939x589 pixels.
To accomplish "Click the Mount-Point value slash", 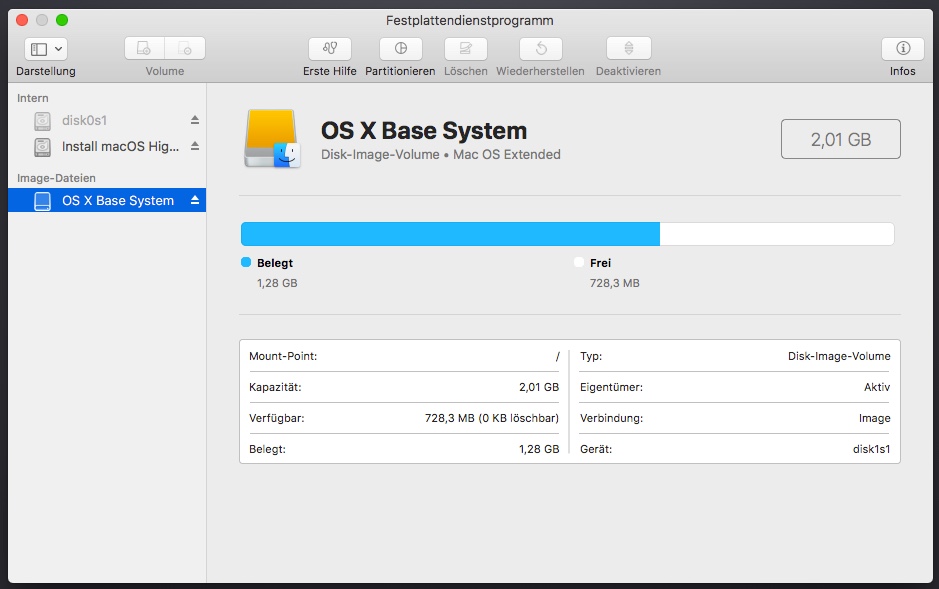I will (558, 356).
